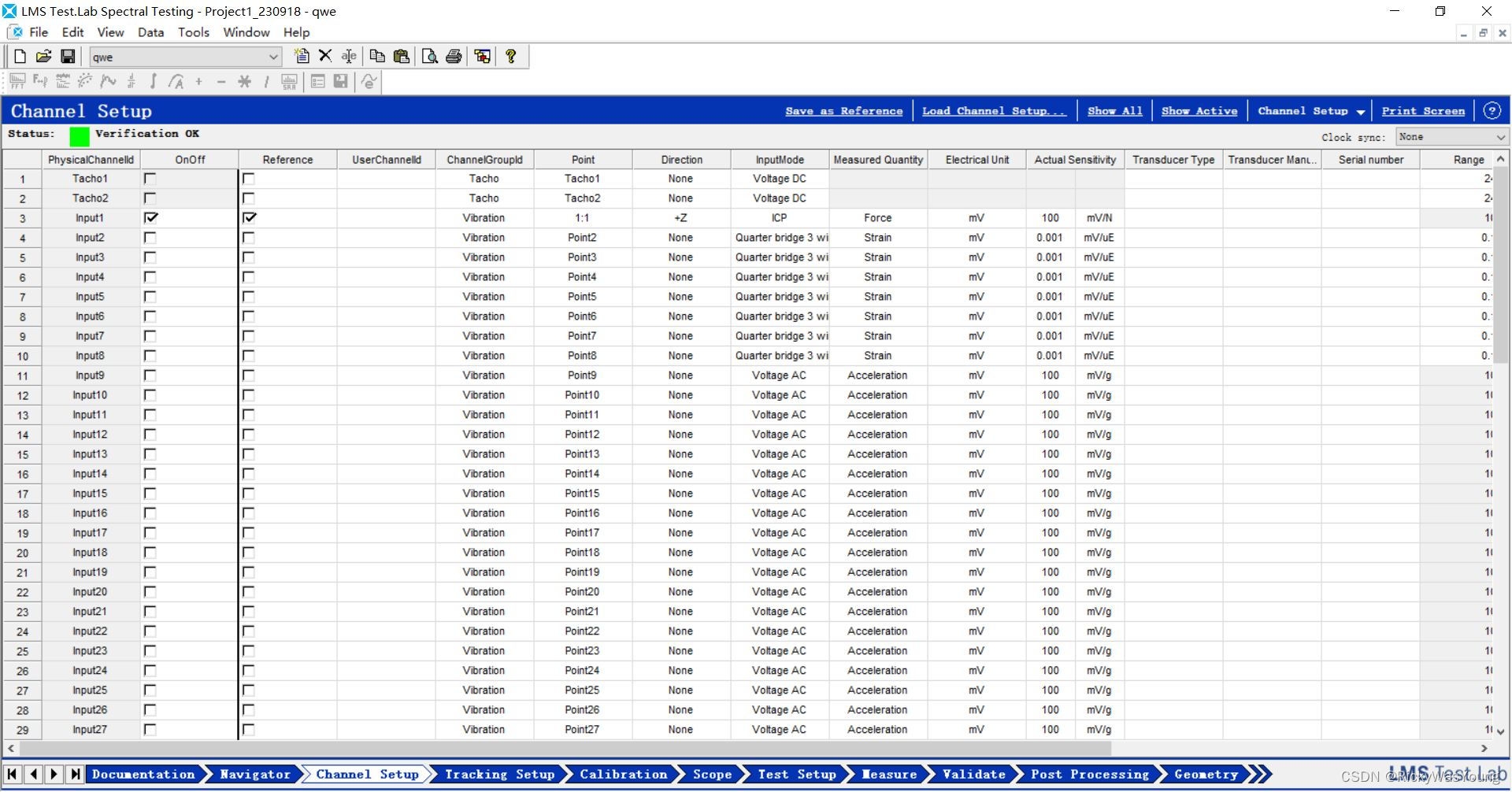Open the section dropdown showing qwe
The width and height of the screenshot is (1512, 792).
click(186, 57)
